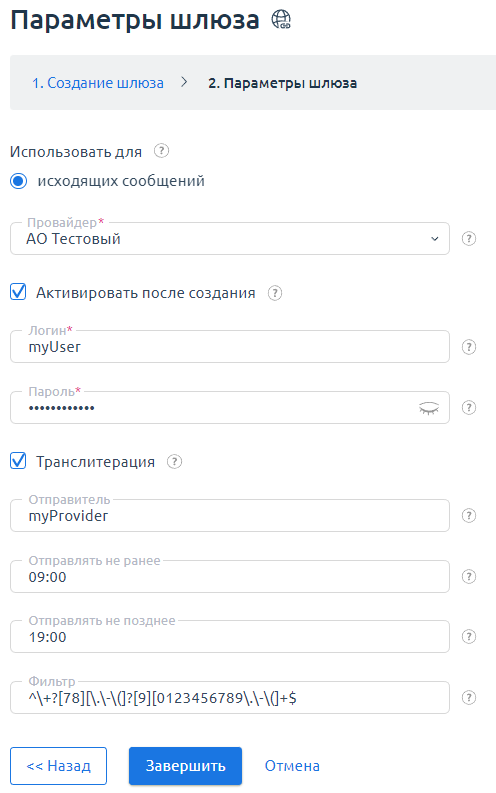This screenshot has width=496, height=793.
Task: Show password using the eye icon
Action: coord(429,408)
